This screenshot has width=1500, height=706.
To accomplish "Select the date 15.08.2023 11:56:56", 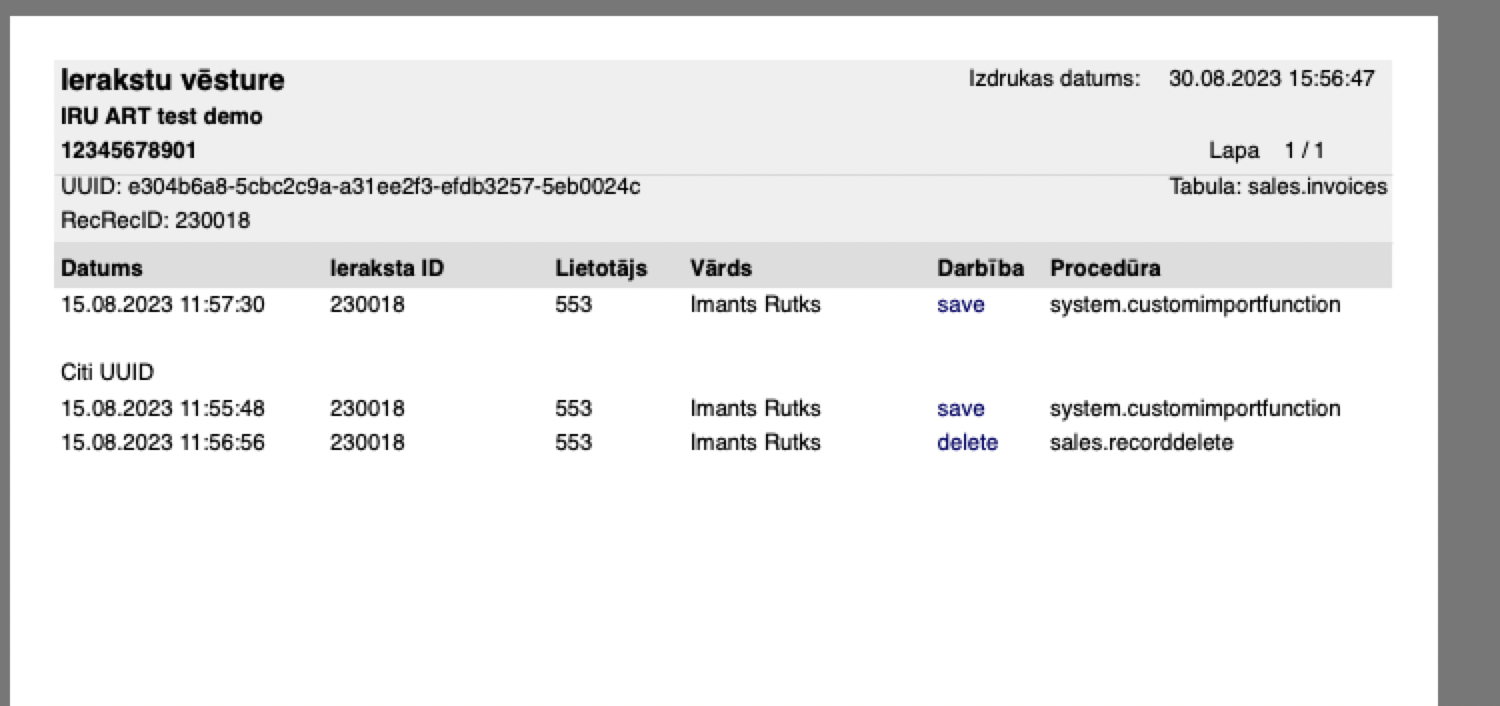I will tap(163, 442).
